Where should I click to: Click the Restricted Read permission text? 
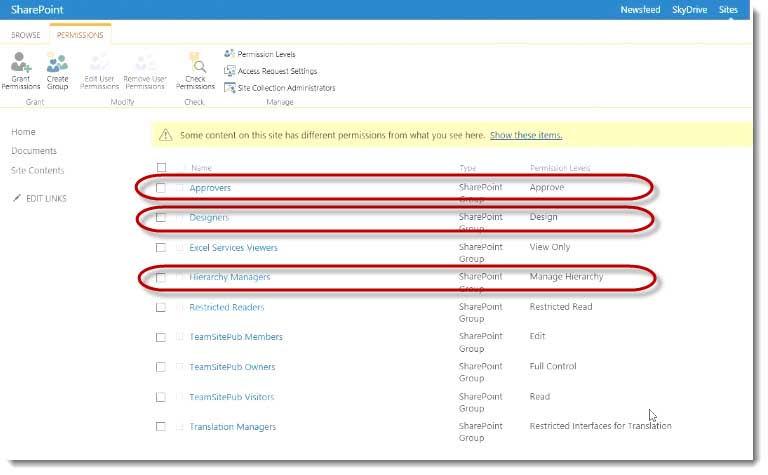561,307
